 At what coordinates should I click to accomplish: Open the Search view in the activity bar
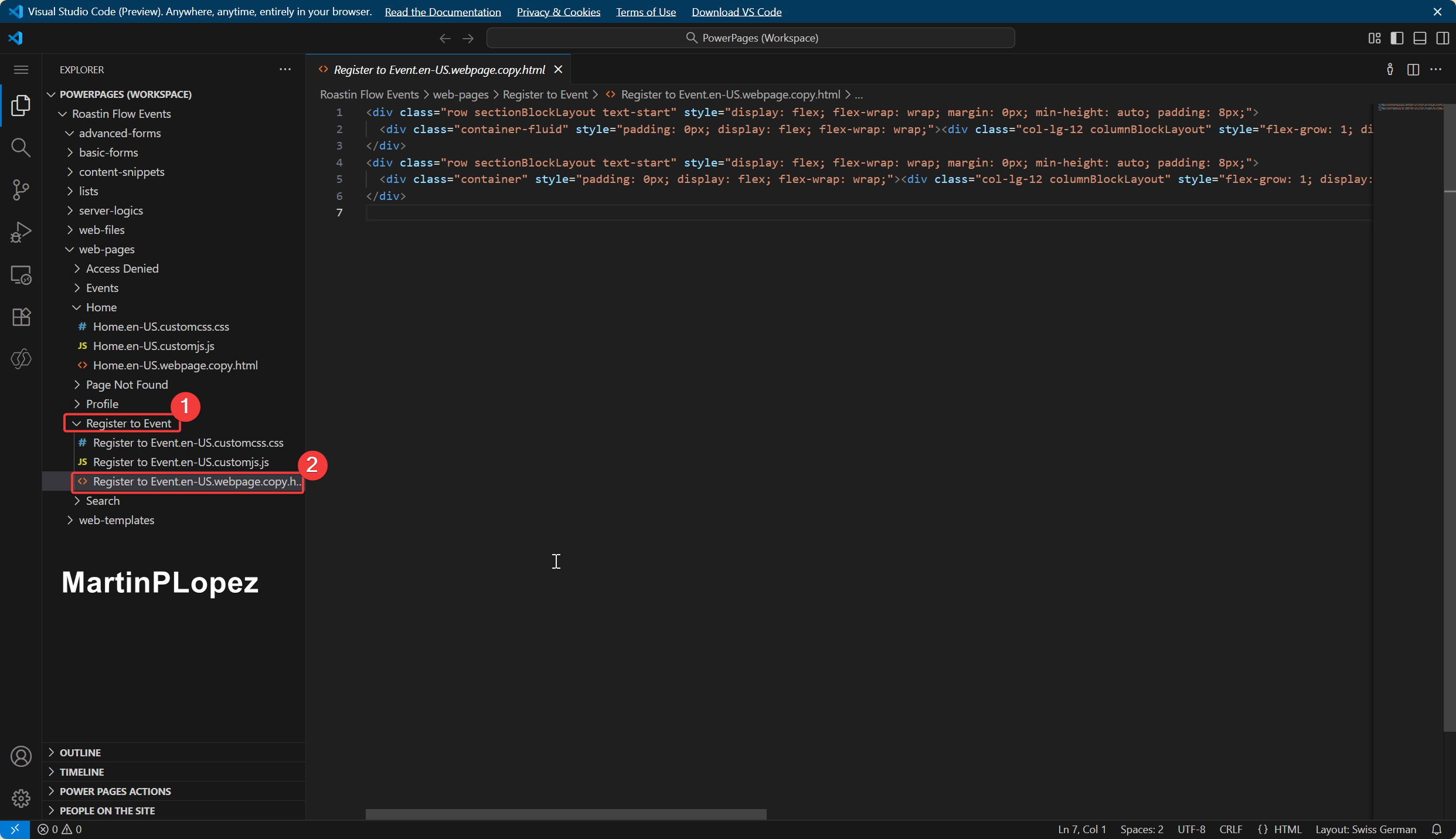tap(21, 148)
